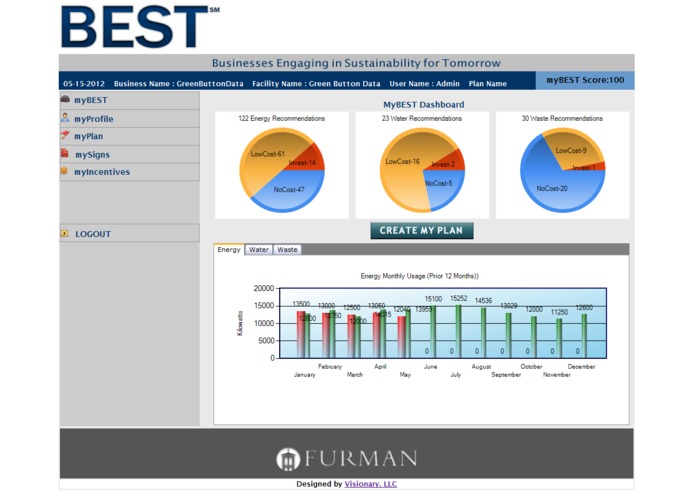Click the MyBEST Dashboard heading
Screen dimensions: 695x494
424,105
